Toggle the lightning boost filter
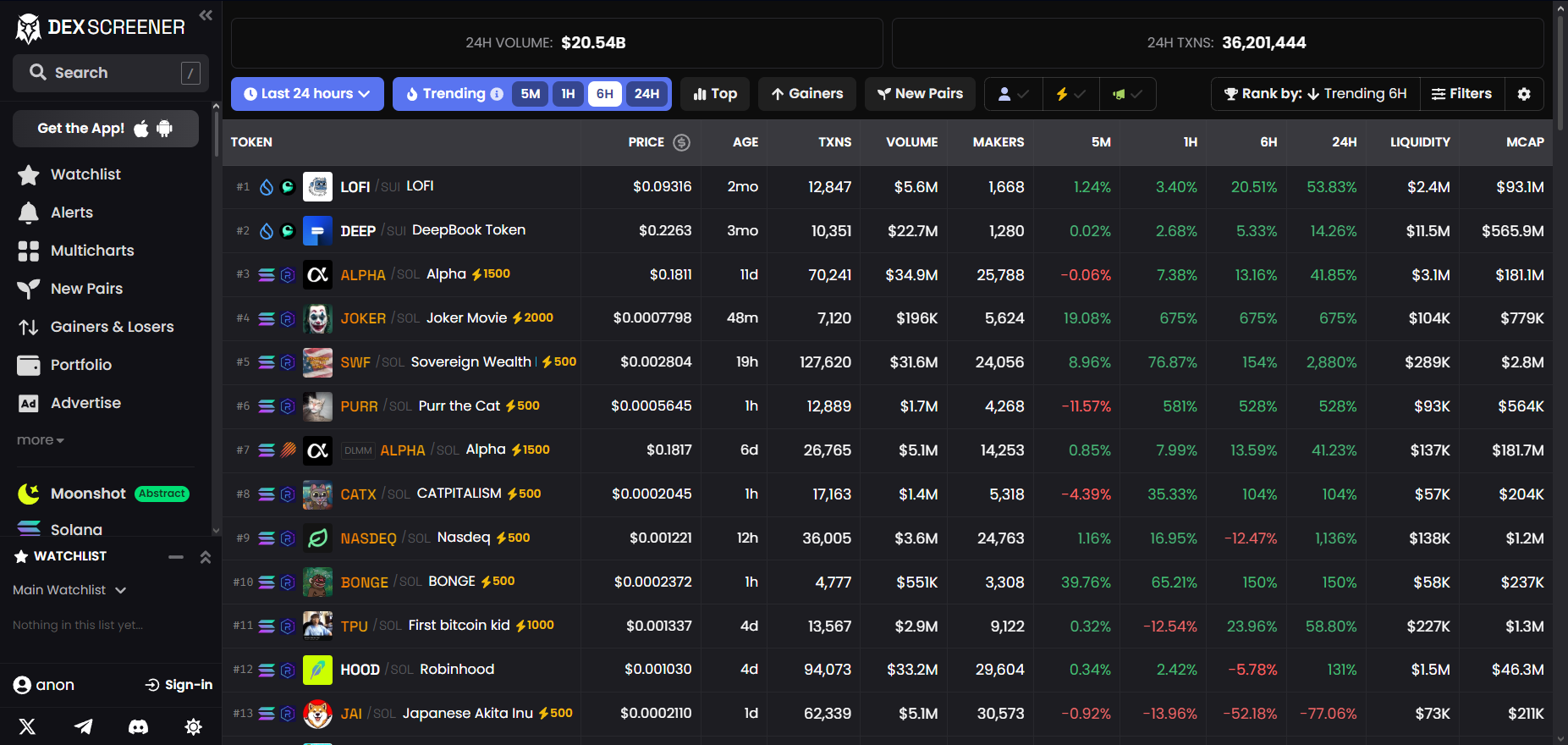Image resolution: width=1568 pixels, height=745 pixels. click(x=1070, y=94)
